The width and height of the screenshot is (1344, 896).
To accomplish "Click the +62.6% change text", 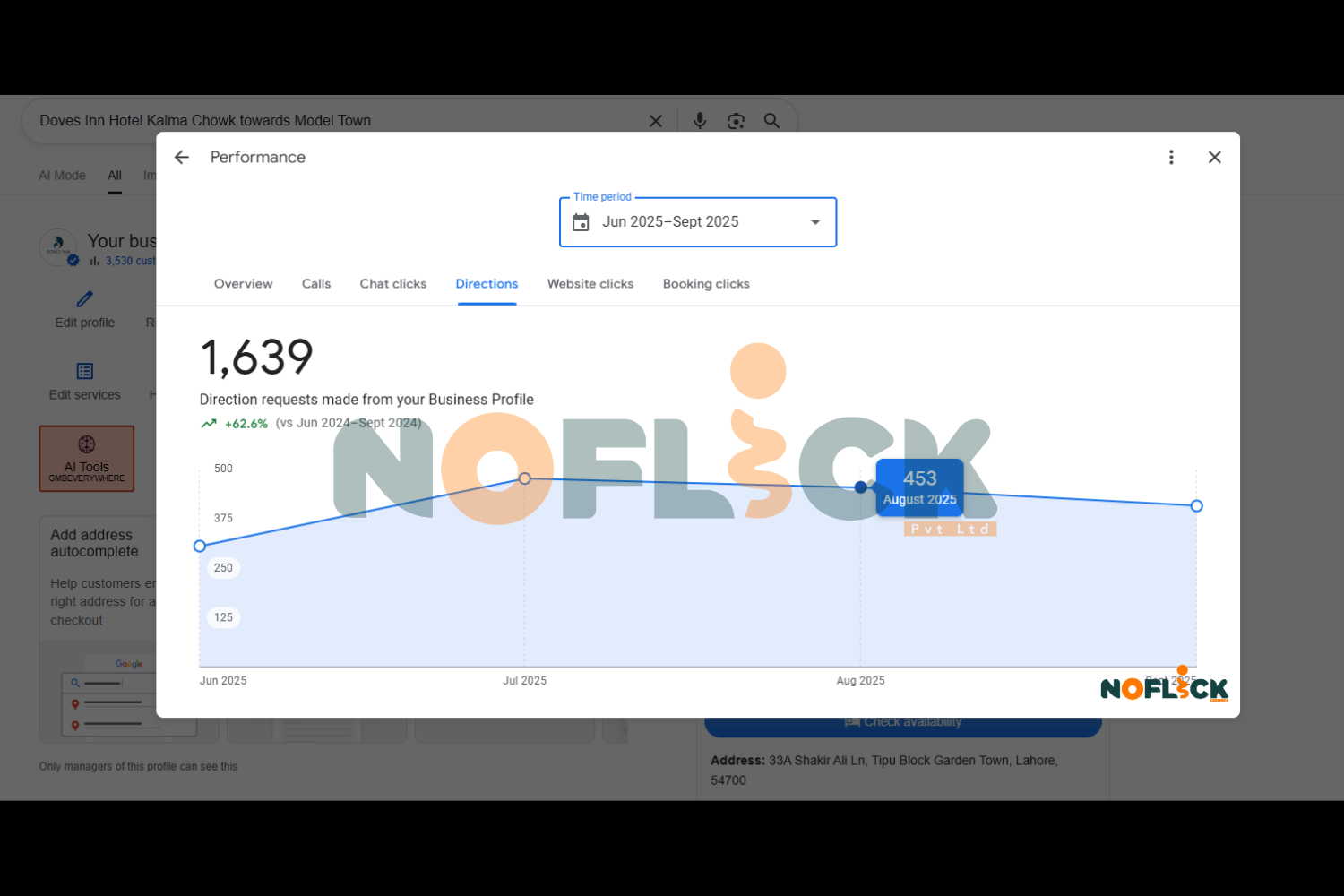I will (246, 424).
